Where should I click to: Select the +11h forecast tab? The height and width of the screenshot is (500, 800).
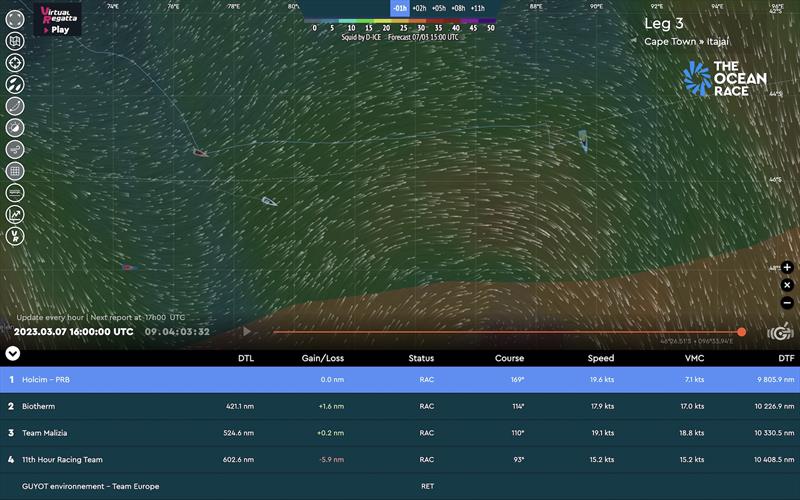pyautogui.click(x=478, y=8)
